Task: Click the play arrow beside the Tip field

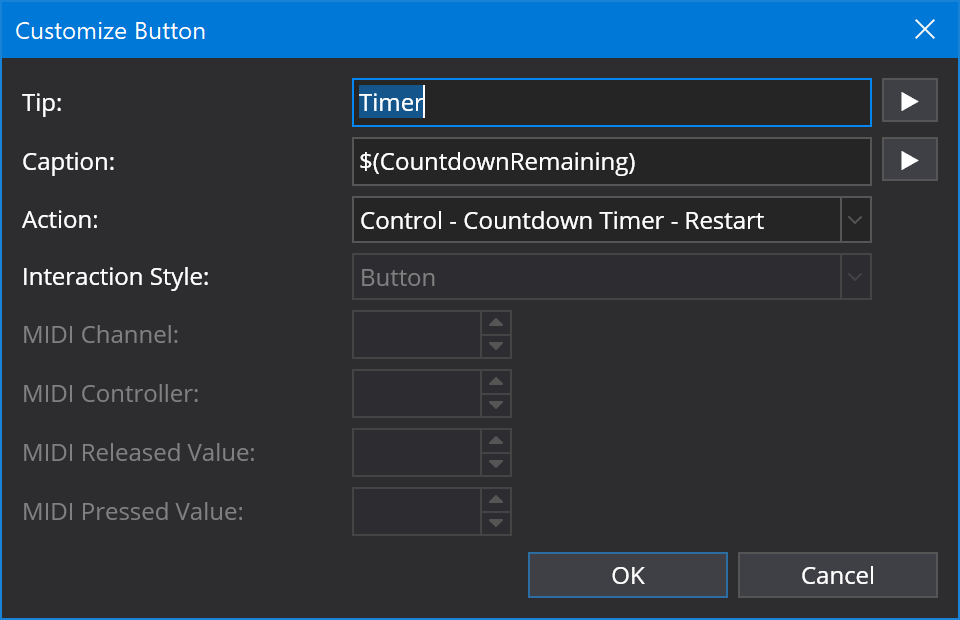Action: (x=909, y=101)
